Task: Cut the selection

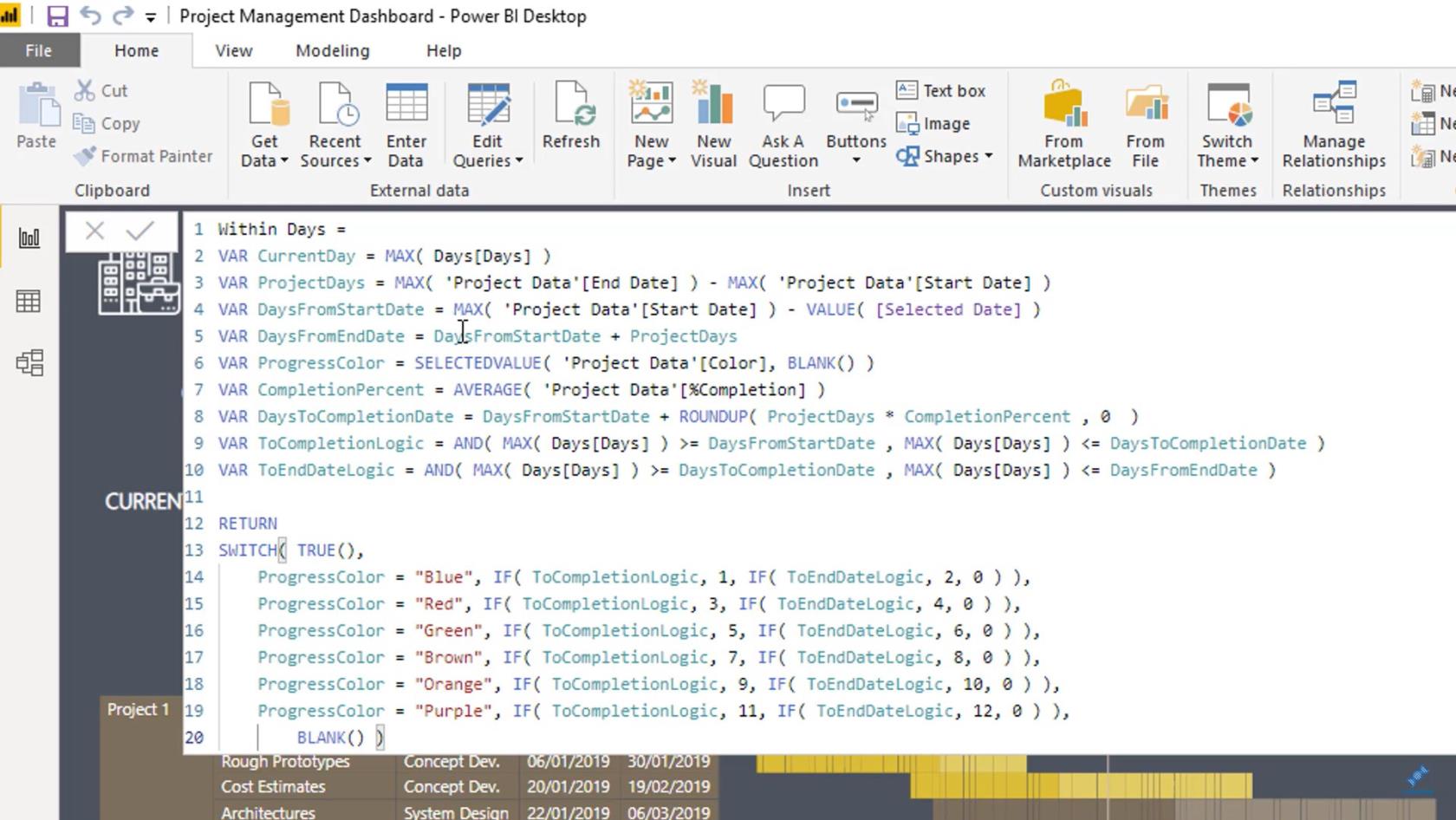Action: (x=101, y=90)
